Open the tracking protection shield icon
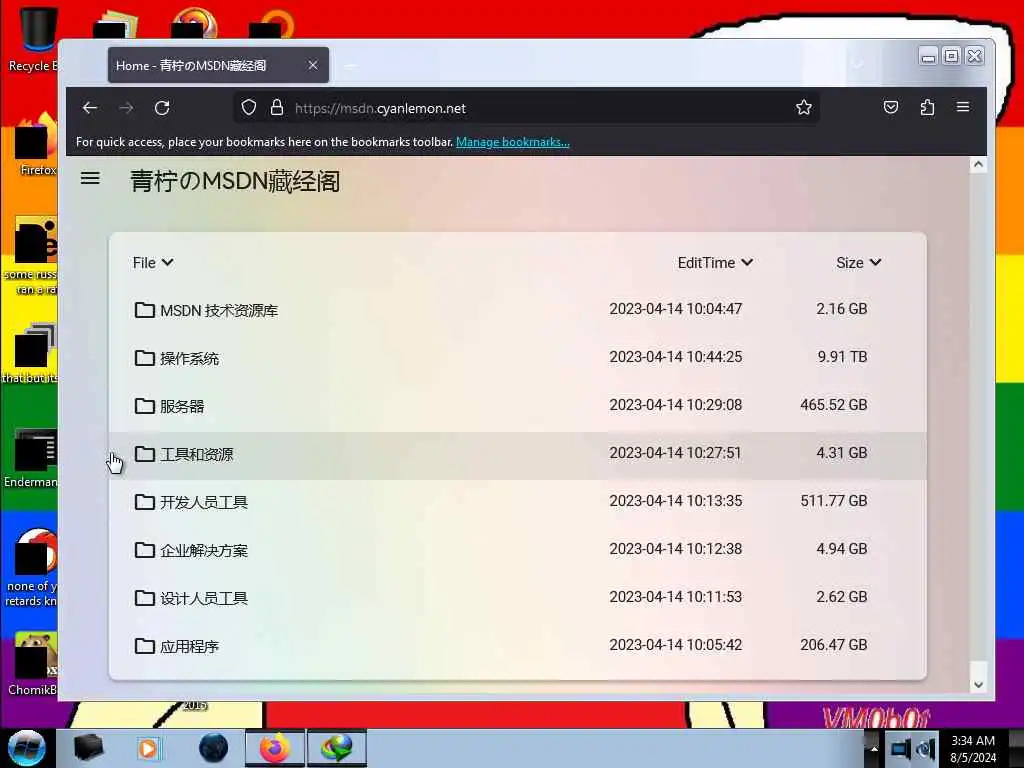The width and height of the screenshot is (1024, 768). [249, 108]
